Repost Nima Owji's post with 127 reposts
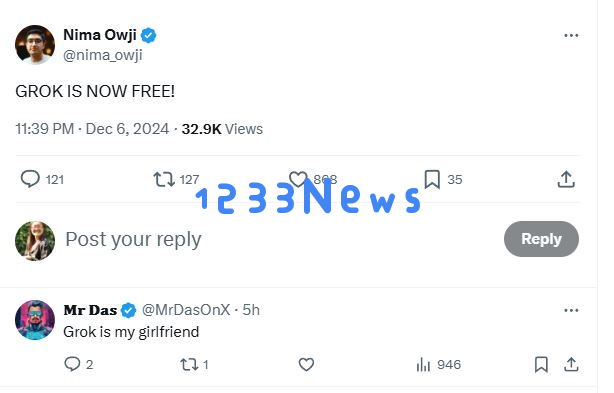 click(x=164, y=179)
